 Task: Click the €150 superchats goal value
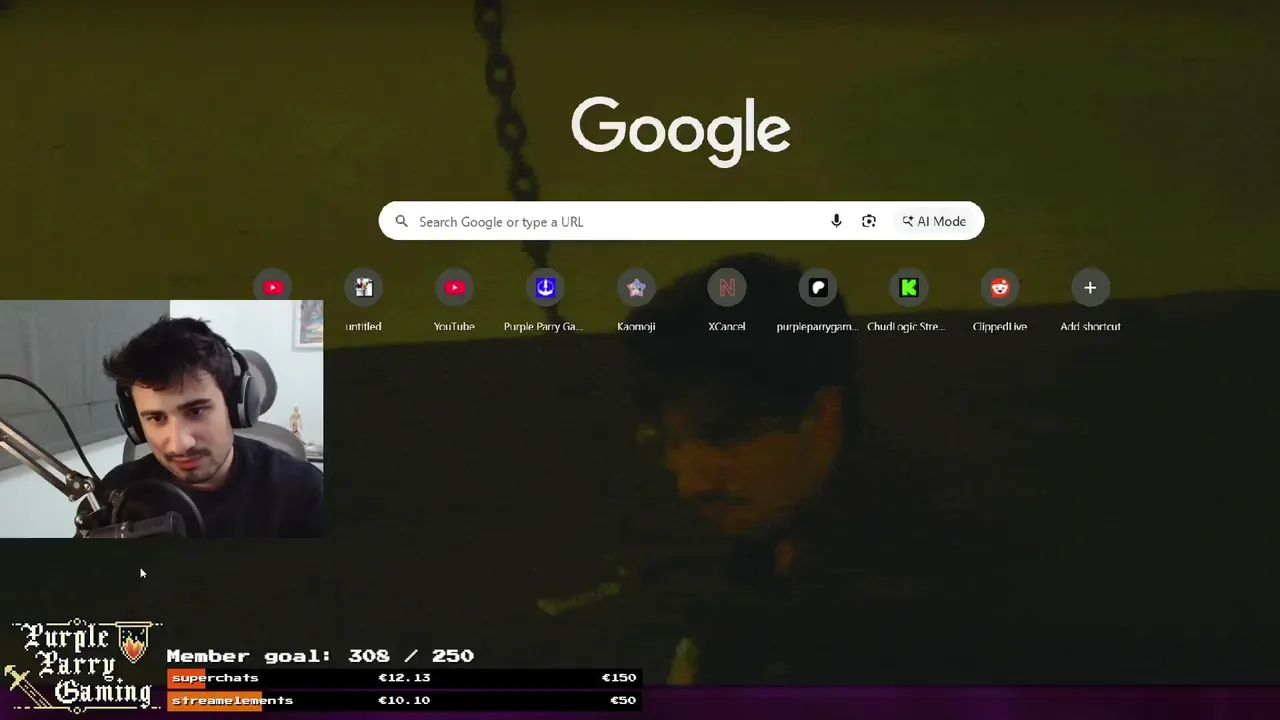point(618,677)
